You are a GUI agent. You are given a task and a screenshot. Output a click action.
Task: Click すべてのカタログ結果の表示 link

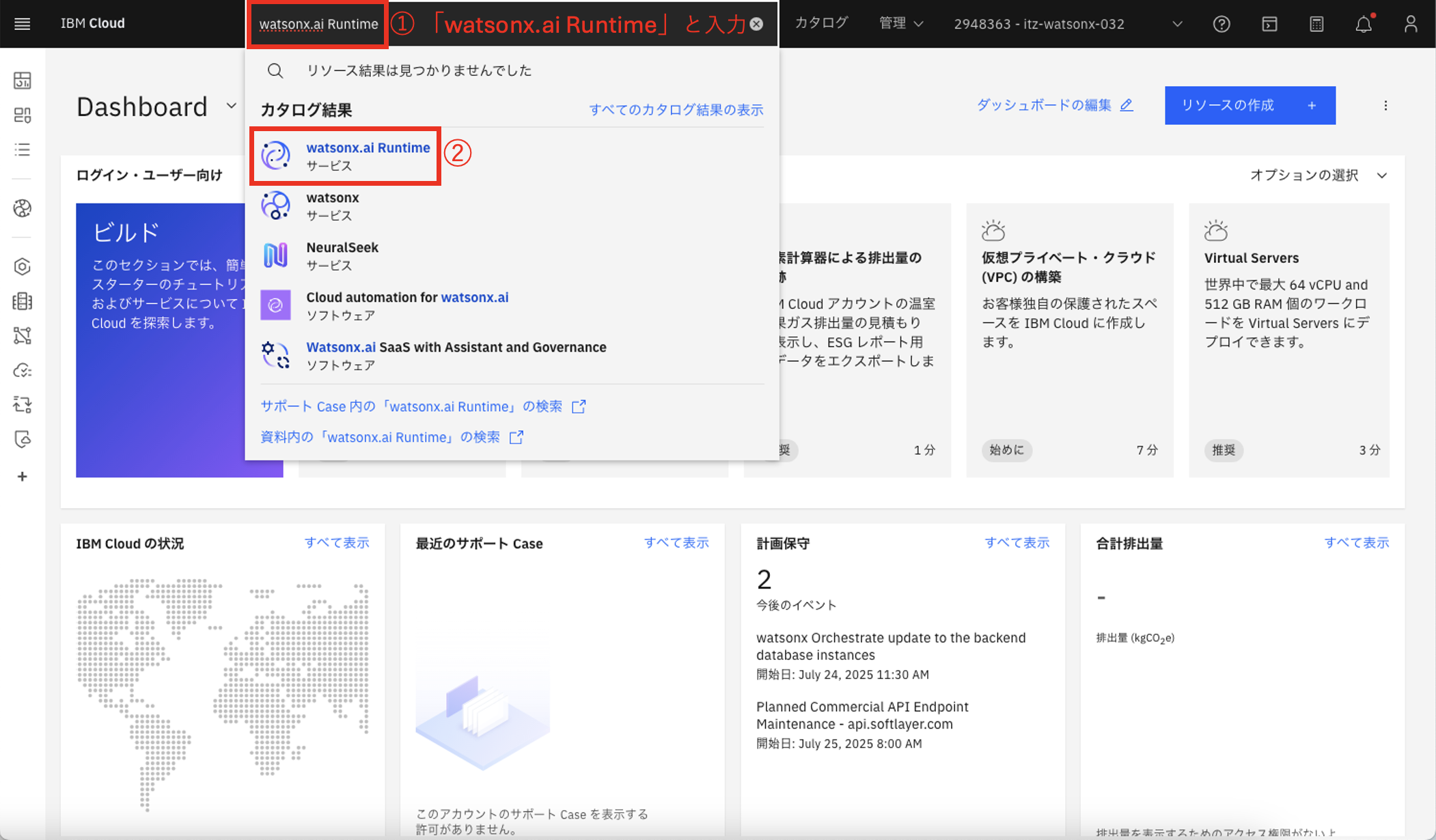click(x=676, y=110)
